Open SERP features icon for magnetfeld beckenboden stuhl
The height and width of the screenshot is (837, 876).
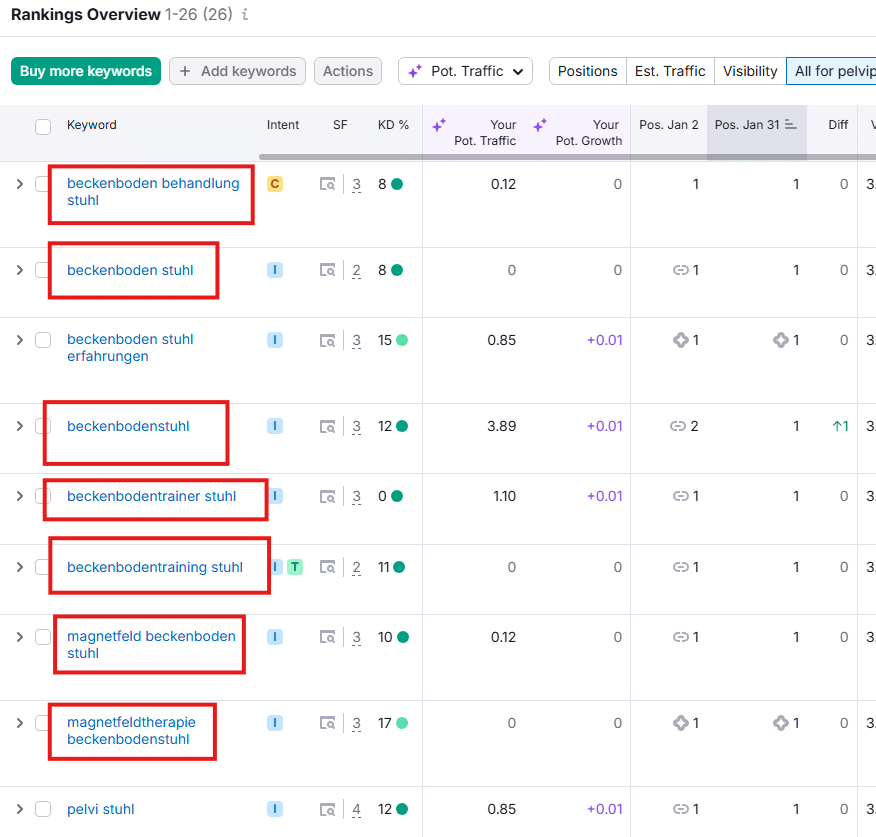pyautogui.click(x=327, y=637)
